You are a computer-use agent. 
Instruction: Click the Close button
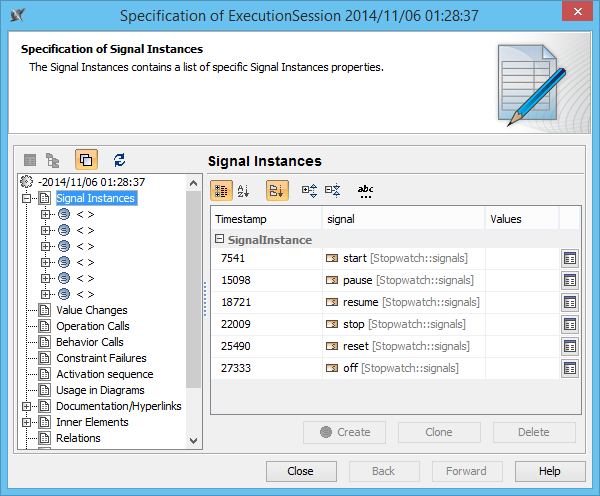pyautogui.click(x=300, y=471)
